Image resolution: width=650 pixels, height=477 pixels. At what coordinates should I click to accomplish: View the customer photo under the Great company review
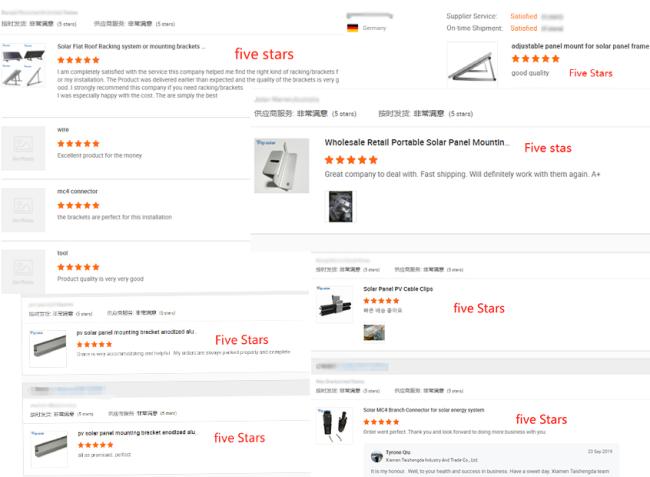[x=340, y=206]
